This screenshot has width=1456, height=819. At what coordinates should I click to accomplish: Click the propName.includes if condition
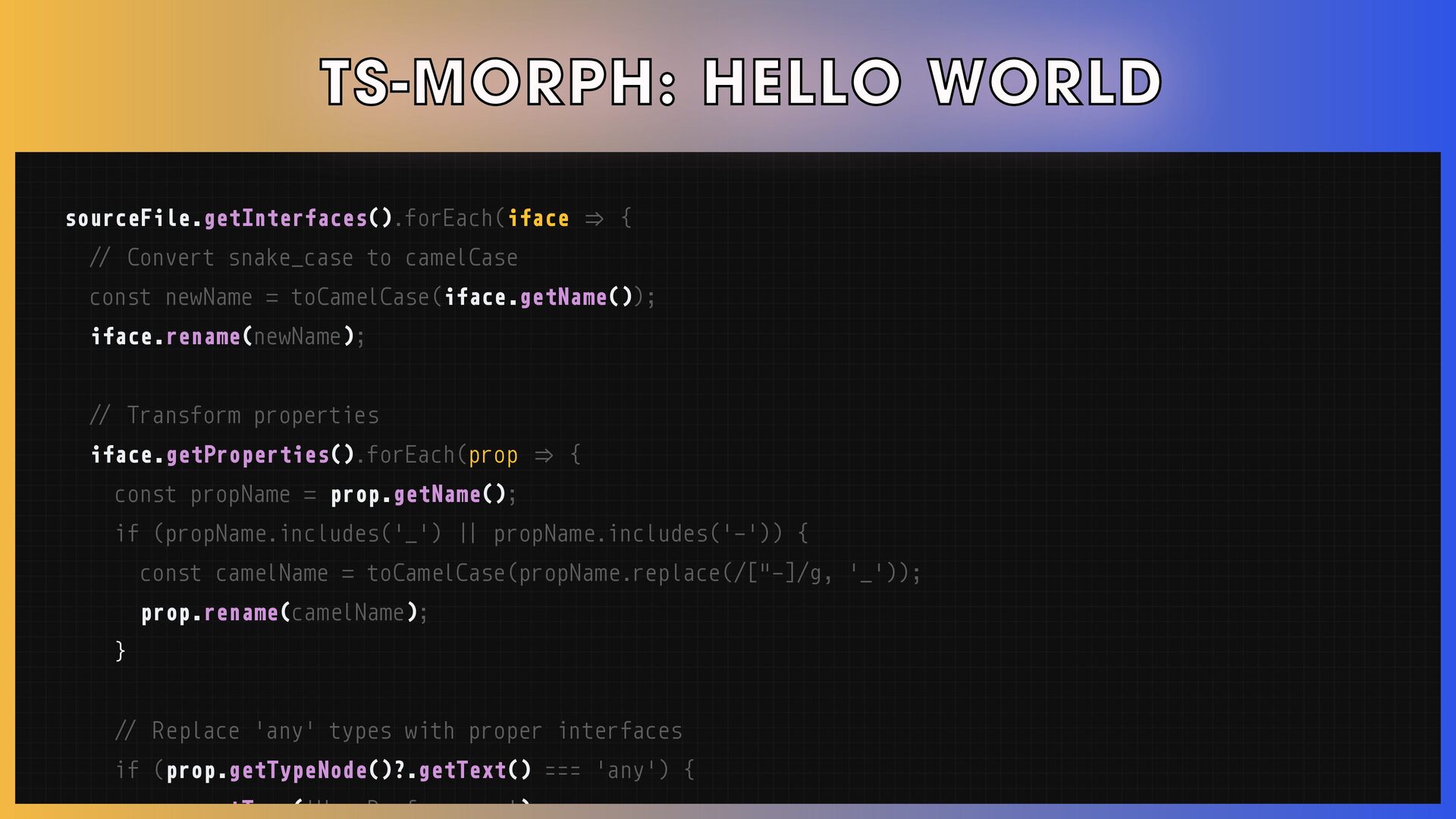coord(461,534)
